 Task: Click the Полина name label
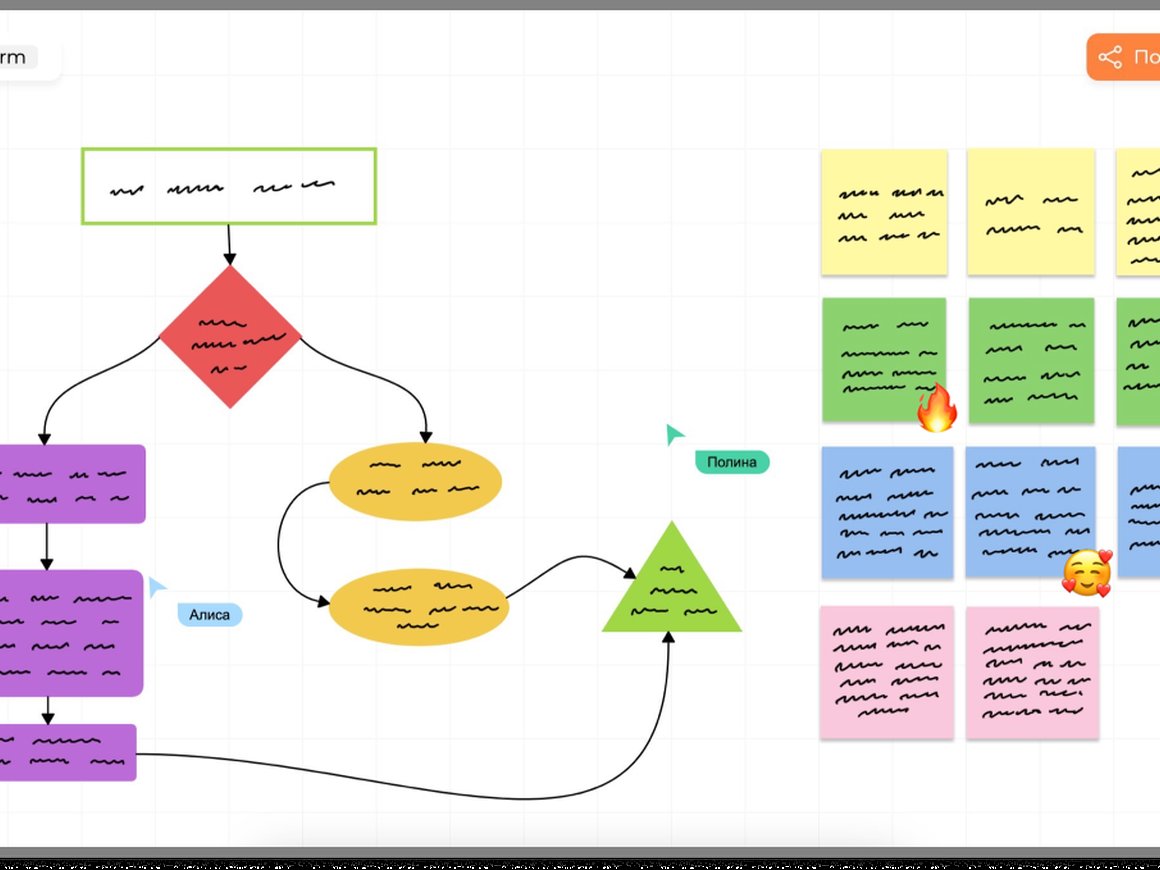(732, 462)
